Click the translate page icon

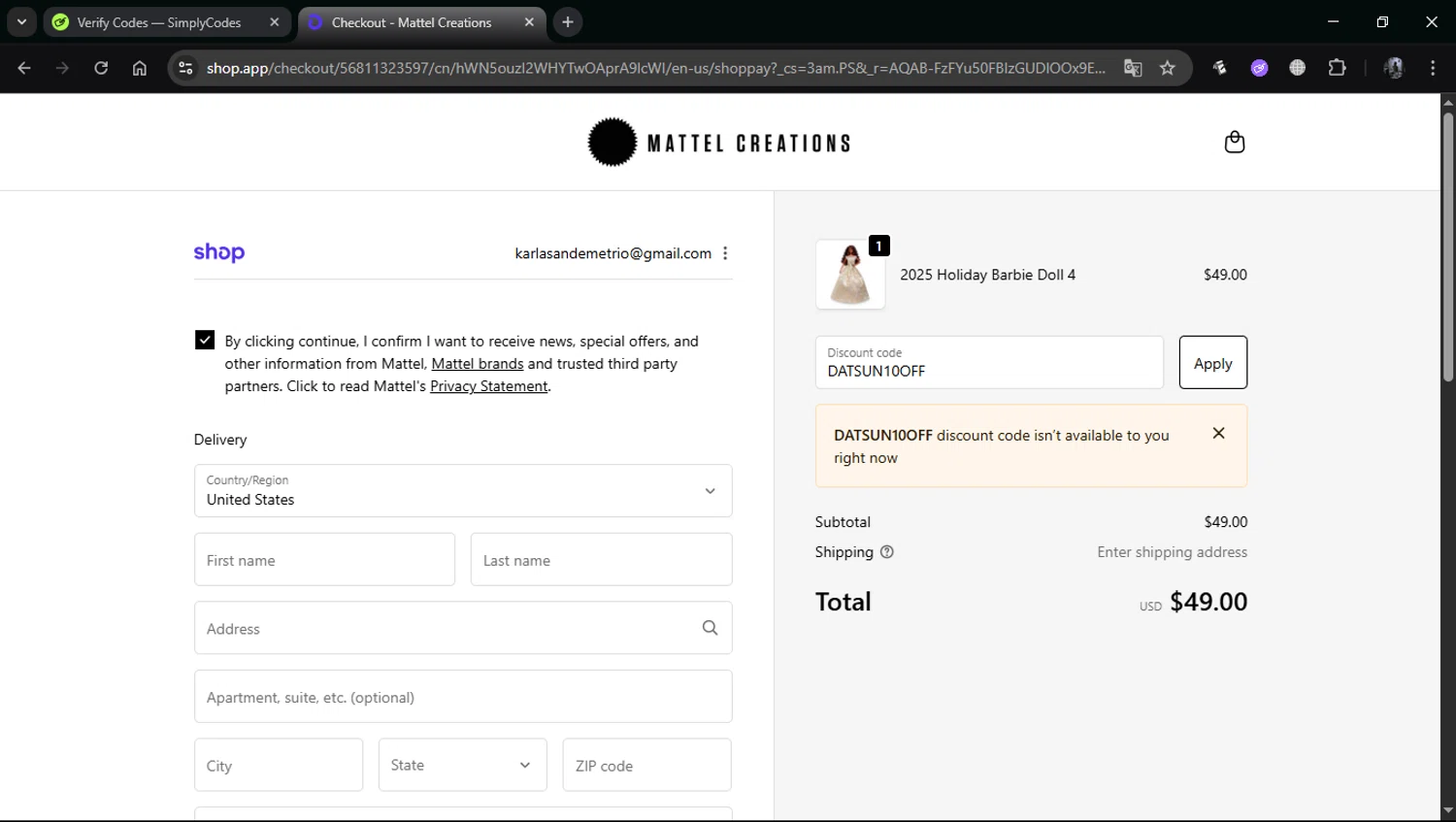1133,68
